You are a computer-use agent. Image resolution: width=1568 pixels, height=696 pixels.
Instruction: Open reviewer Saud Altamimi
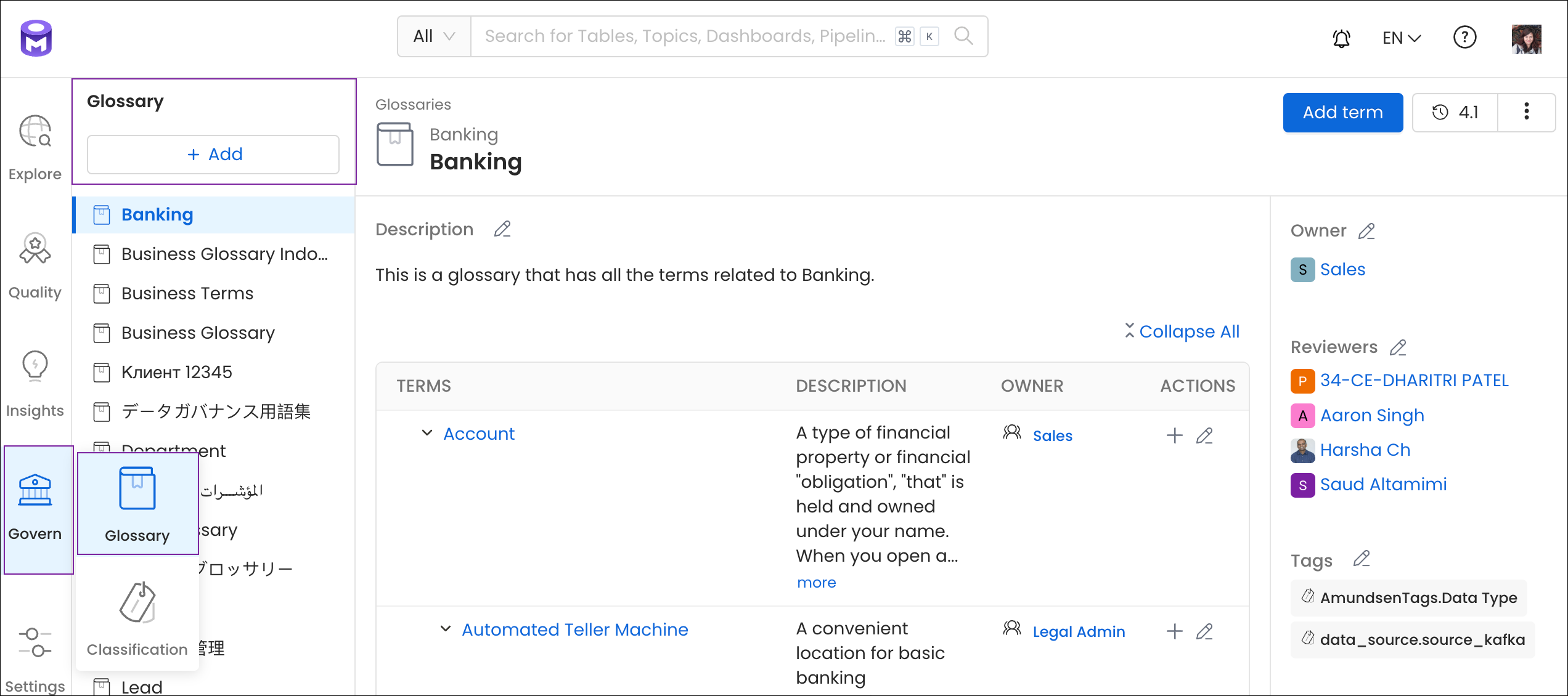click(x=1383, y=484)
